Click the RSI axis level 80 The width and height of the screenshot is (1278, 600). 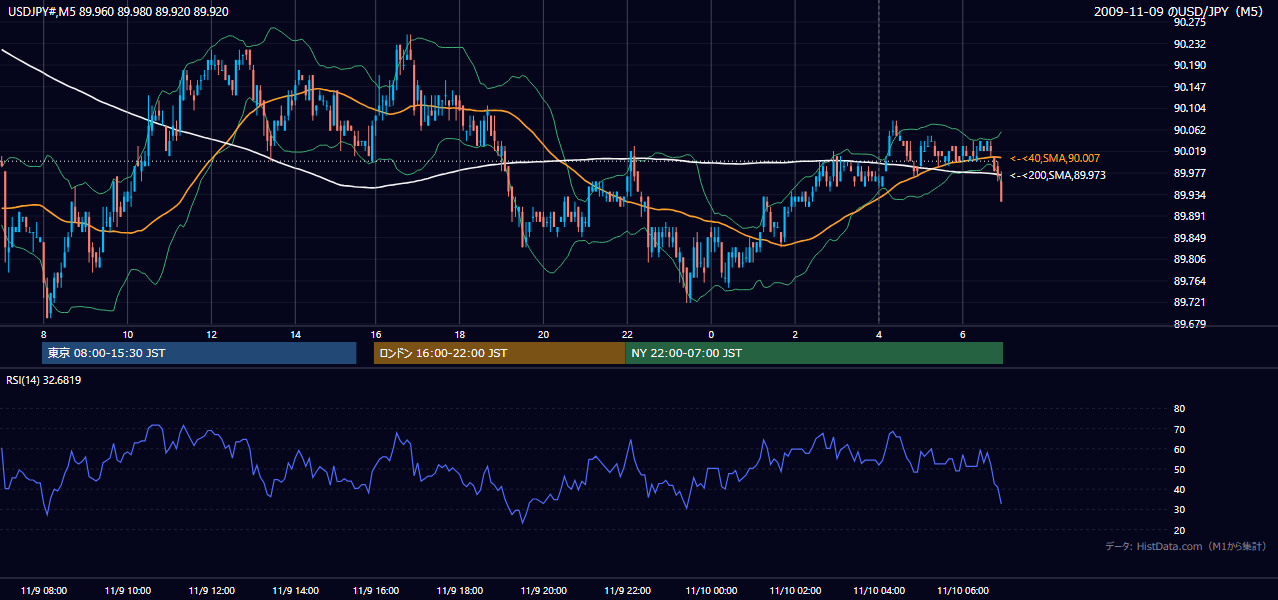[x=1179, y=409]
